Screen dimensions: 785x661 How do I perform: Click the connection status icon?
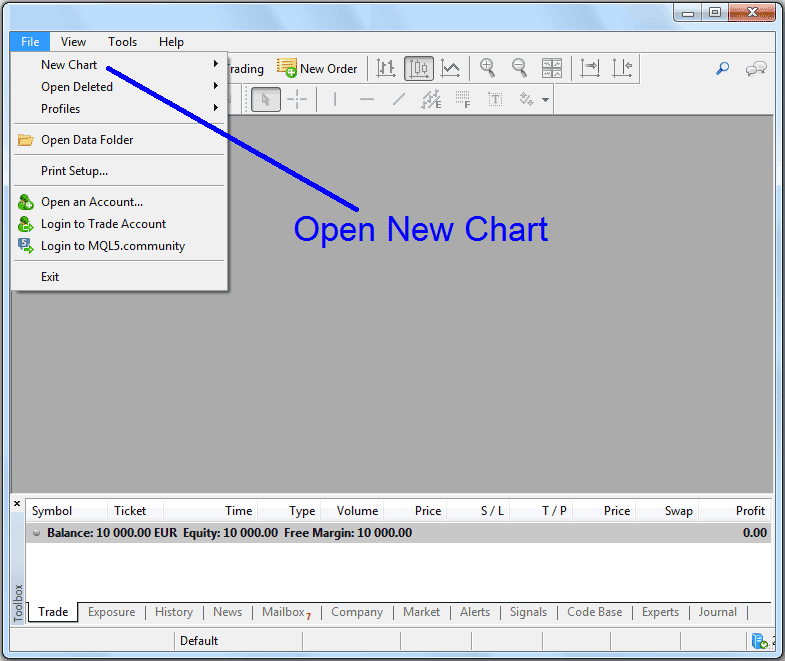pos(760,641)
